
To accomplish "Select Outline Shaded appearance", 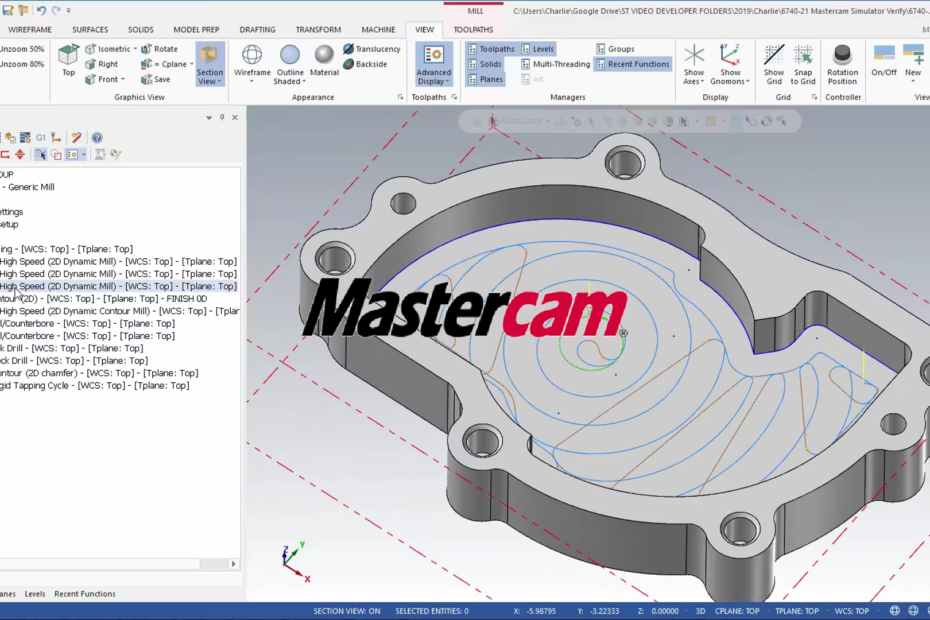I will click(289, 64).
